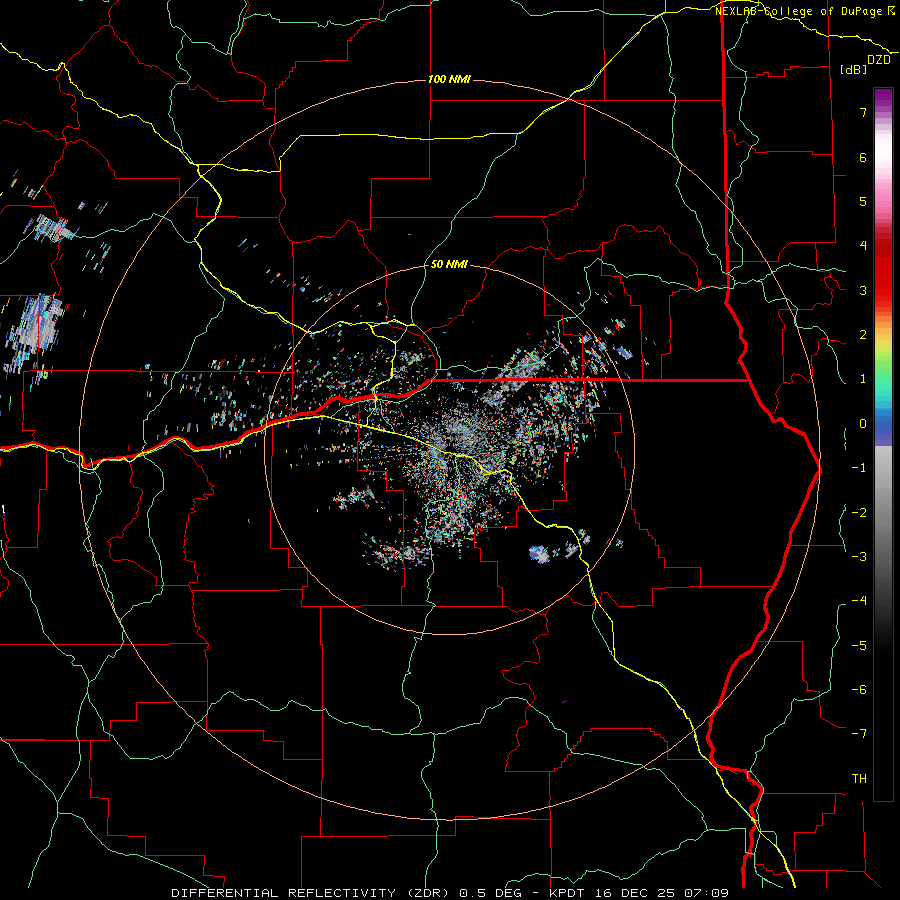
Task: Click the 6 dB value on color scale
Action: point(863,157)
